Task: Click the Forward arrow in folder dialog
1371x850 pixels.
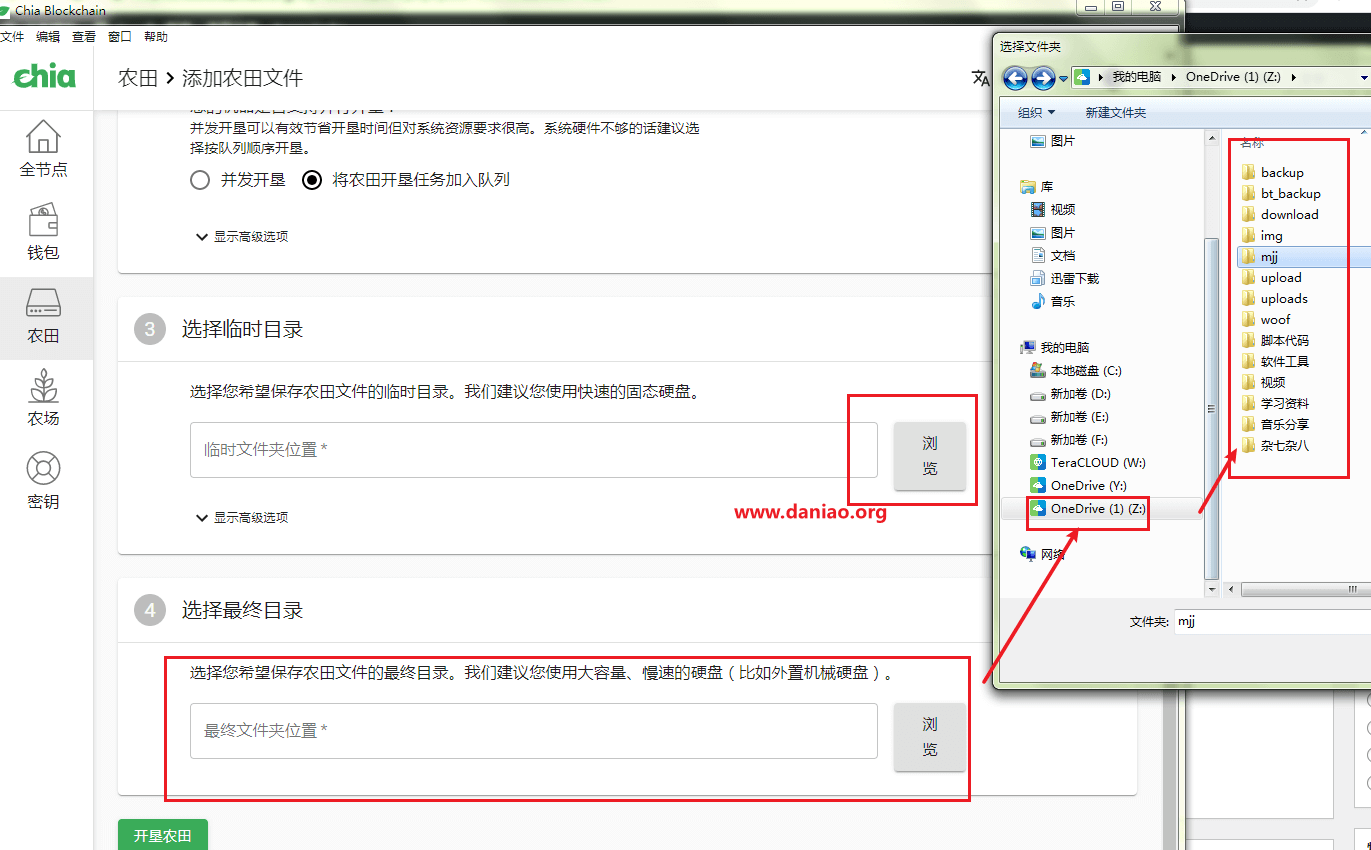Action: (1042, 77)
